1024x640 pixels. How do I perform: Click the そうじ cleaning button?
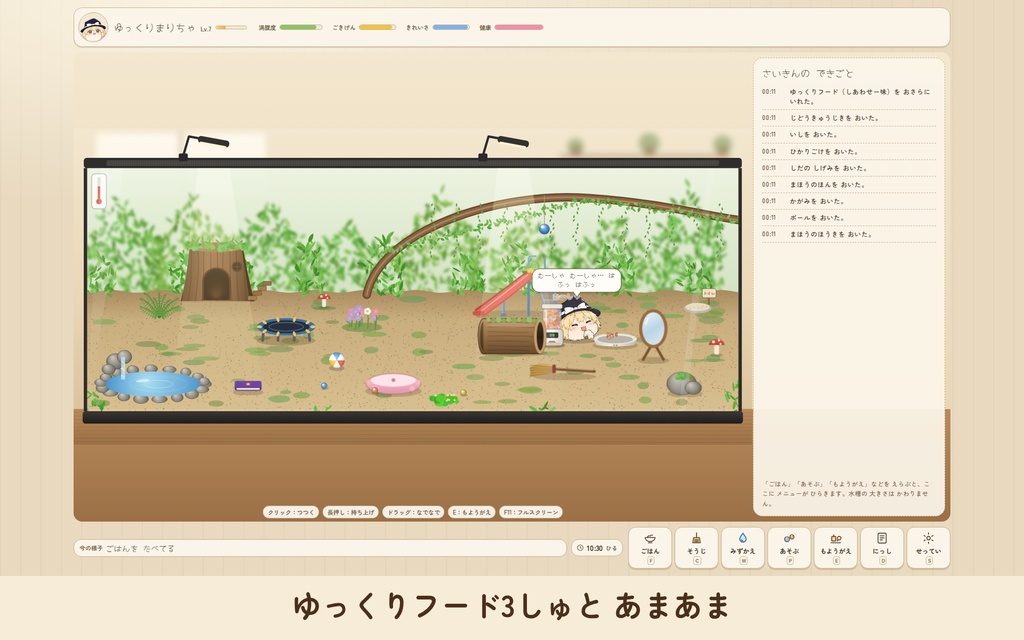(696, 547)
